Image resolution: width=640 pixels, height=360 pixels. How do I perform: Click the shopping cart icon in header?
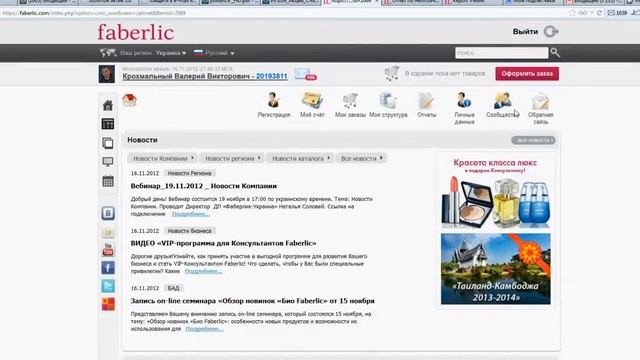pyautogui.click(x=391, y=73)
